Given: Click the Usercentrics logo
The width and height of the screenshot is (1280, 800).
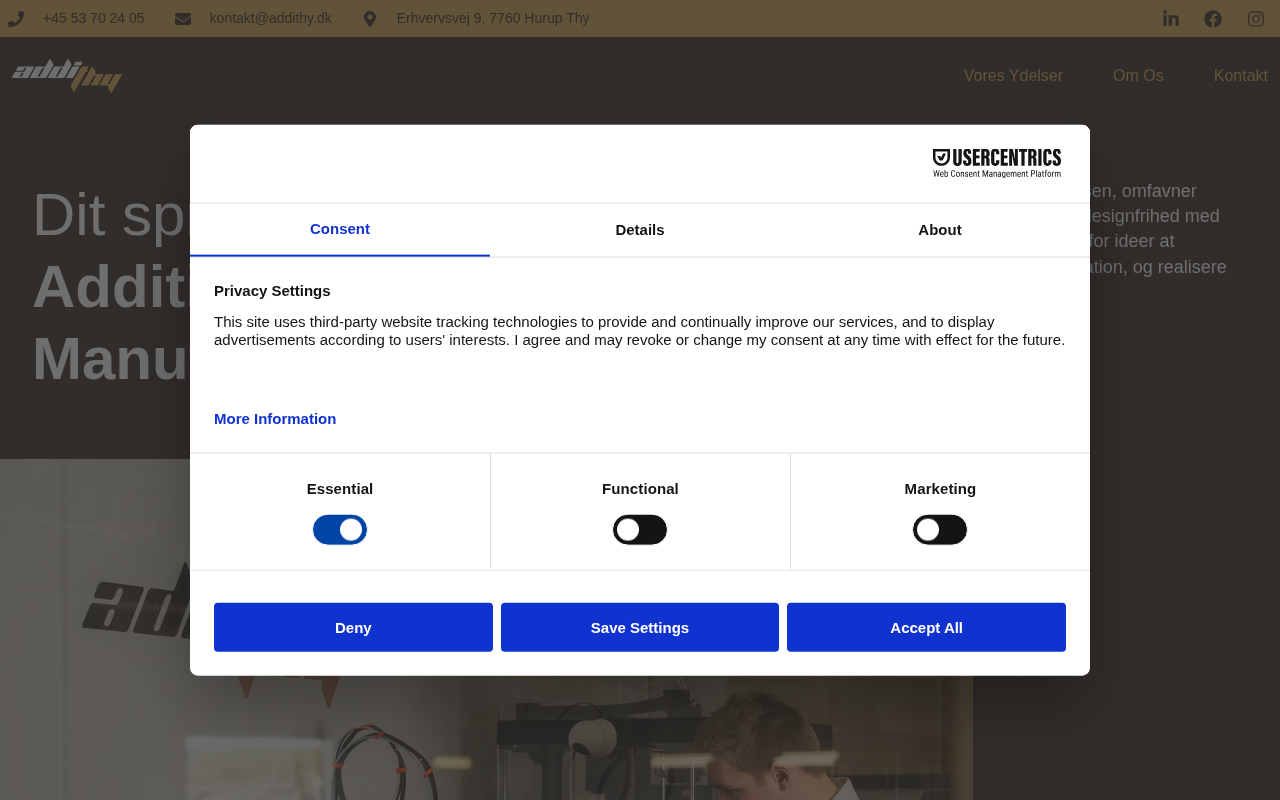Looking at the screenshot, I should [997, 163].
